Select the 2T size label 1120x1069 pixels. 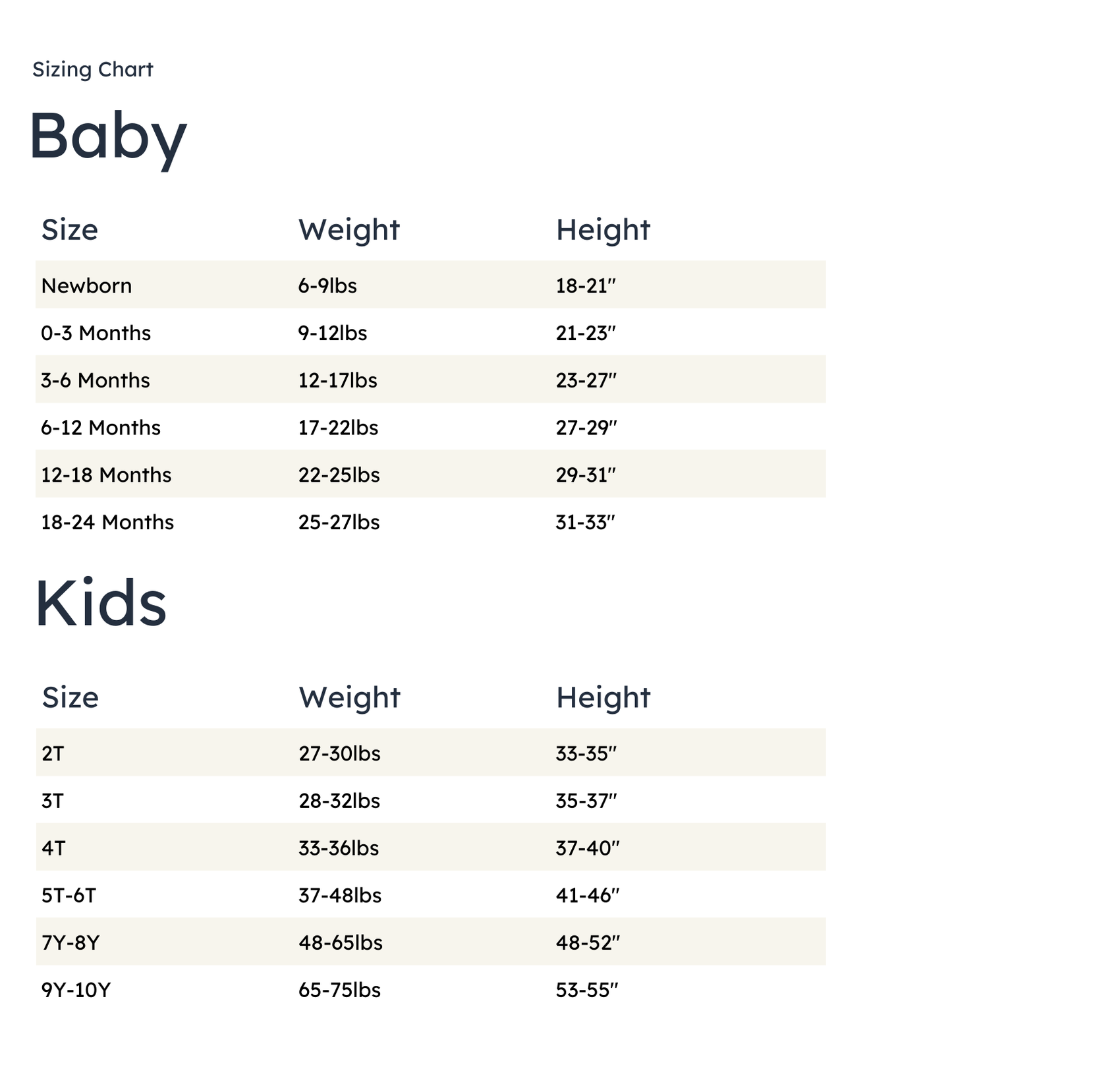[53, 753]
